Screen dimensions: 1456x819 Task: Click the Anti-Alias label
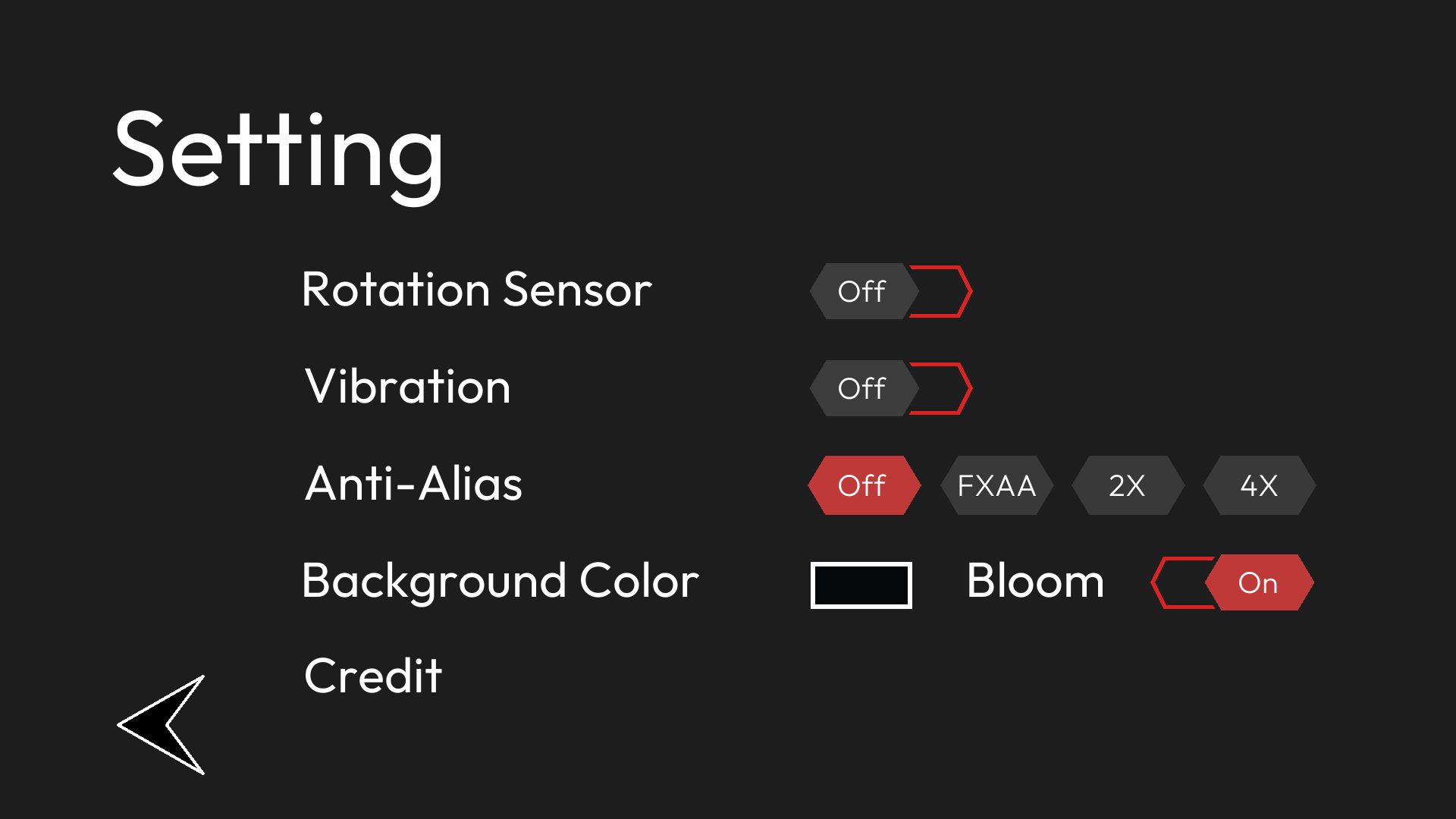413,484
